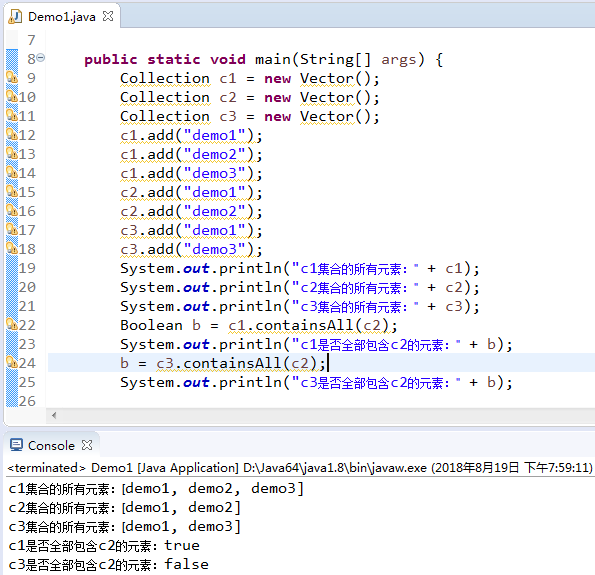The width and height of the screenshot is (595, 575).
Task: Click the console result line ending with true
Action: 104,545
